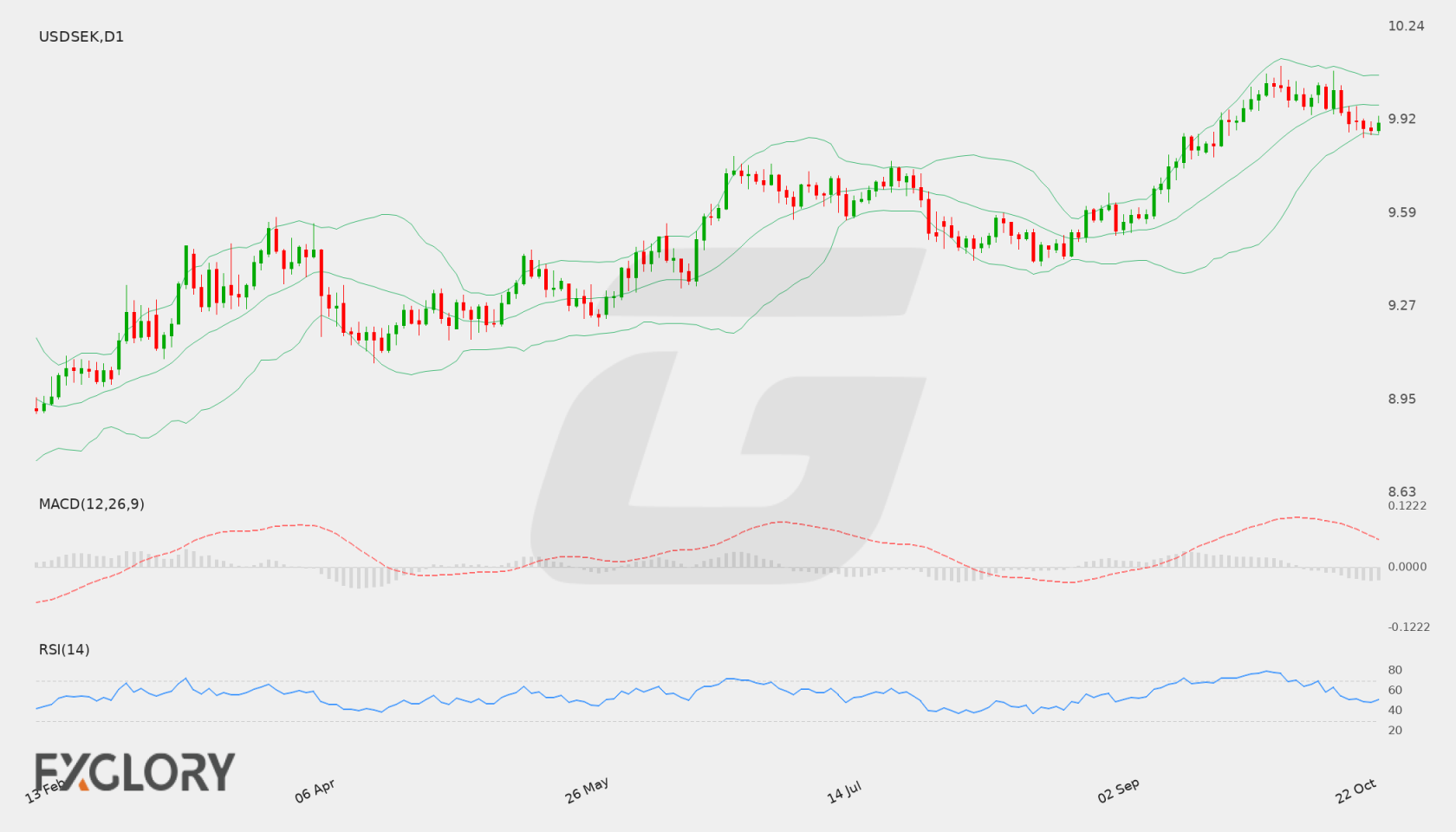Click the FXGLORY logo
This screenshot has width=1456, height=832.
[134, 771]
